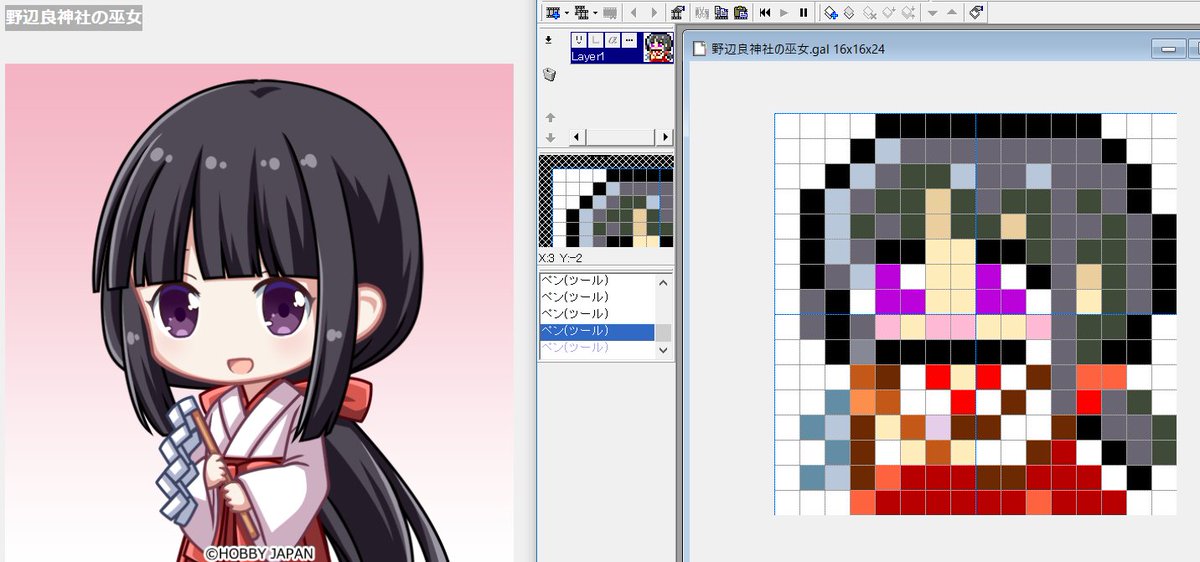Image resolution: width=1200 pixels, height=562 pixels.
Task: Click layer panel move up arrow
Action: [x=550, y=118]
